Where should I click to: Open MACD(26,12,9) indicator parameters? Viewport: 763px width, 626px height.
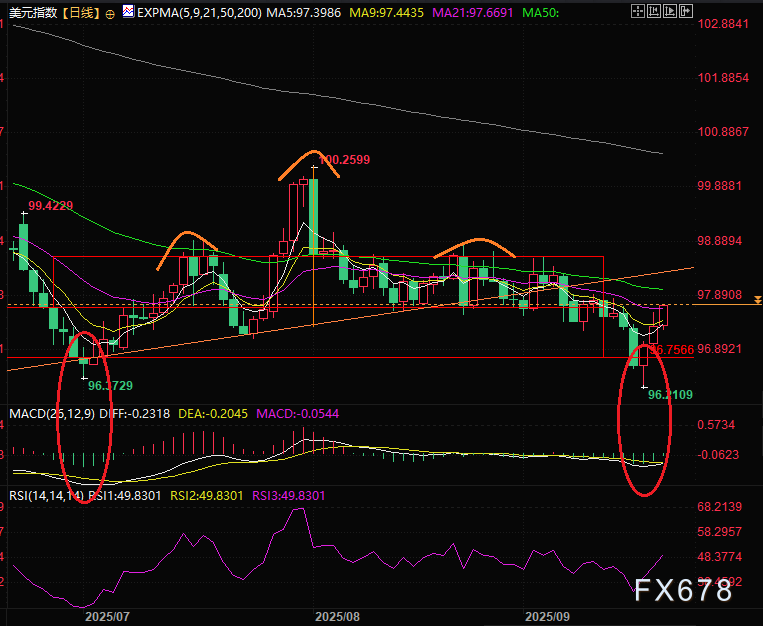(50, 413)
